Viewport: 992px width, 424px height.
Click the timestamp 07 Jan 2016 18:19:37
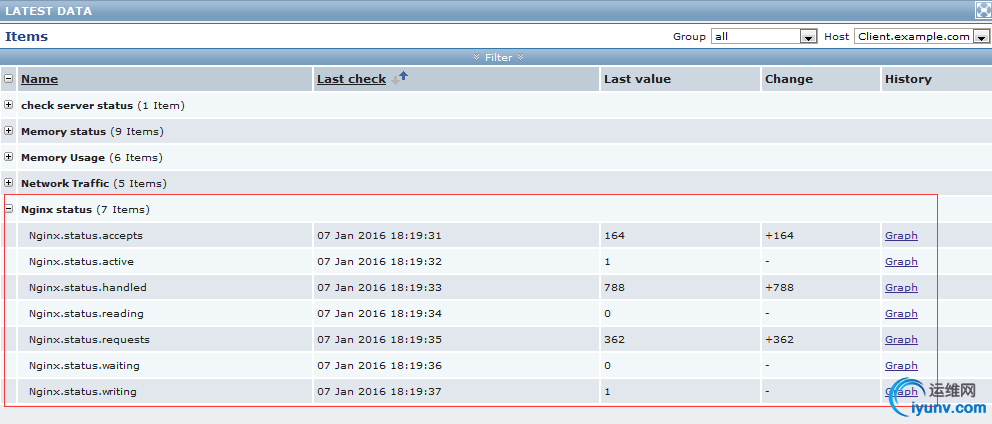pyautogui.click(x=379, y=391)
